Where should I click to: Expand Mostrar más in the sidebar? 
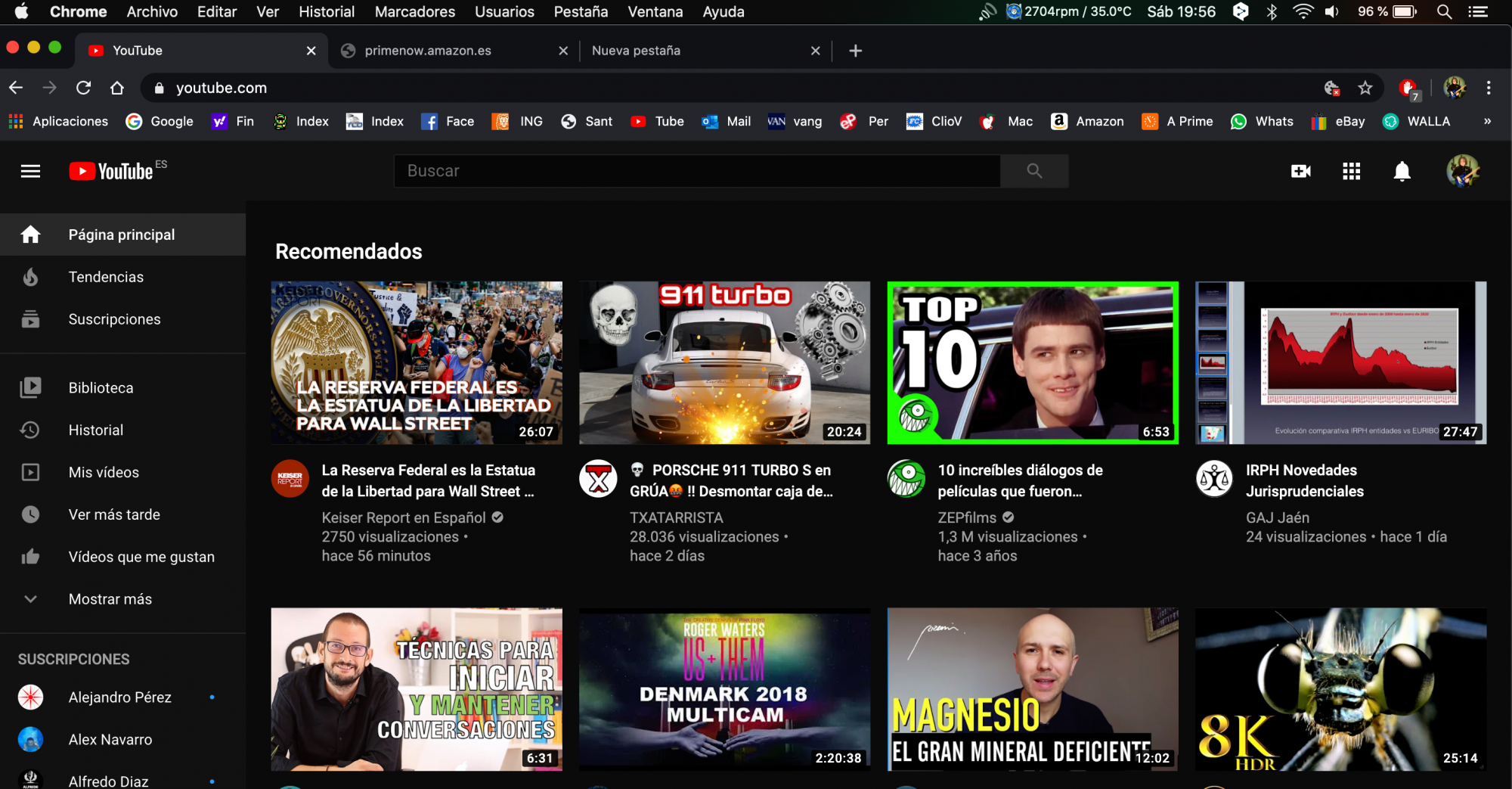122,599
